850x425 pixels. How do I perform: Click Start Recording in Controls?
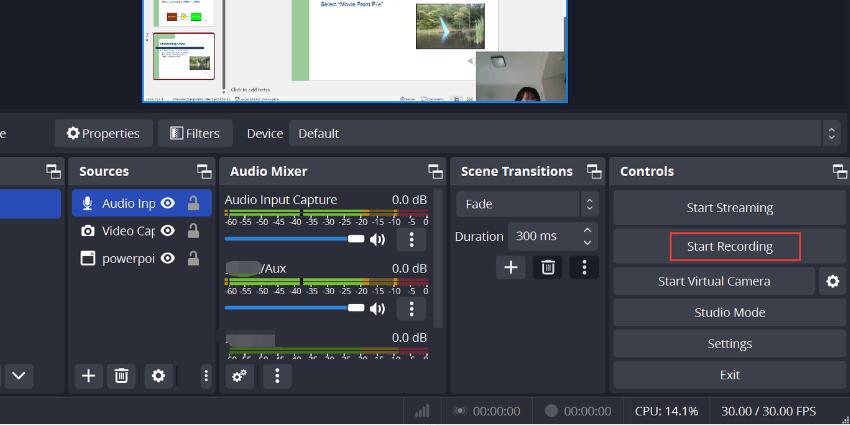[x=729, y=247]
